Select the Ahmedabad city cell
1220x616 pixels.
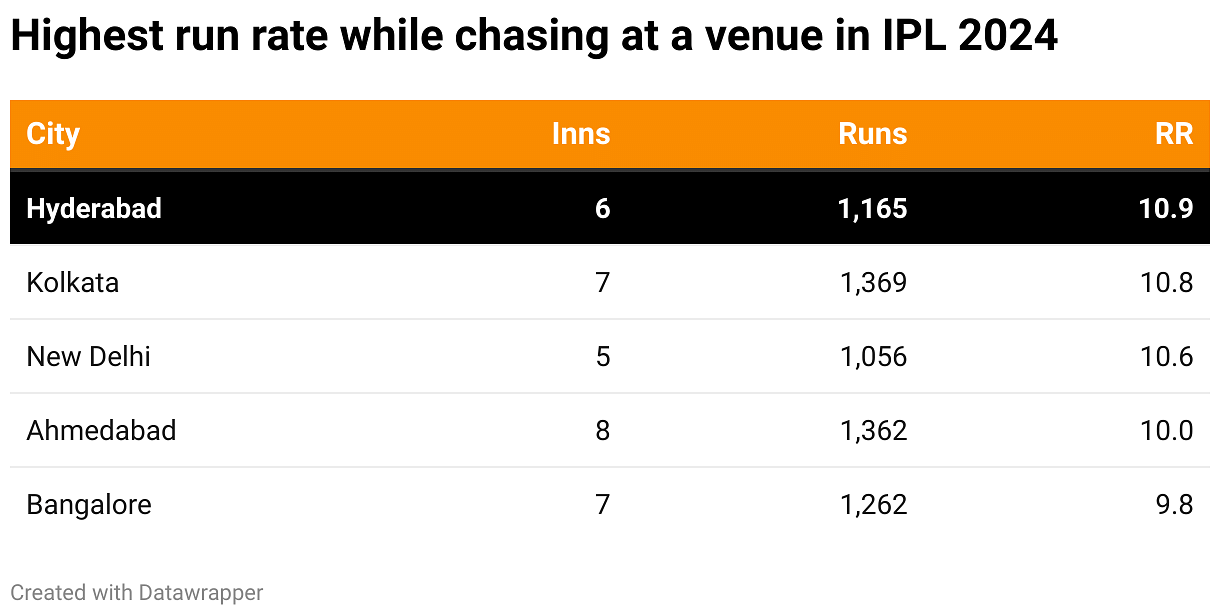[x=101, y=430]
